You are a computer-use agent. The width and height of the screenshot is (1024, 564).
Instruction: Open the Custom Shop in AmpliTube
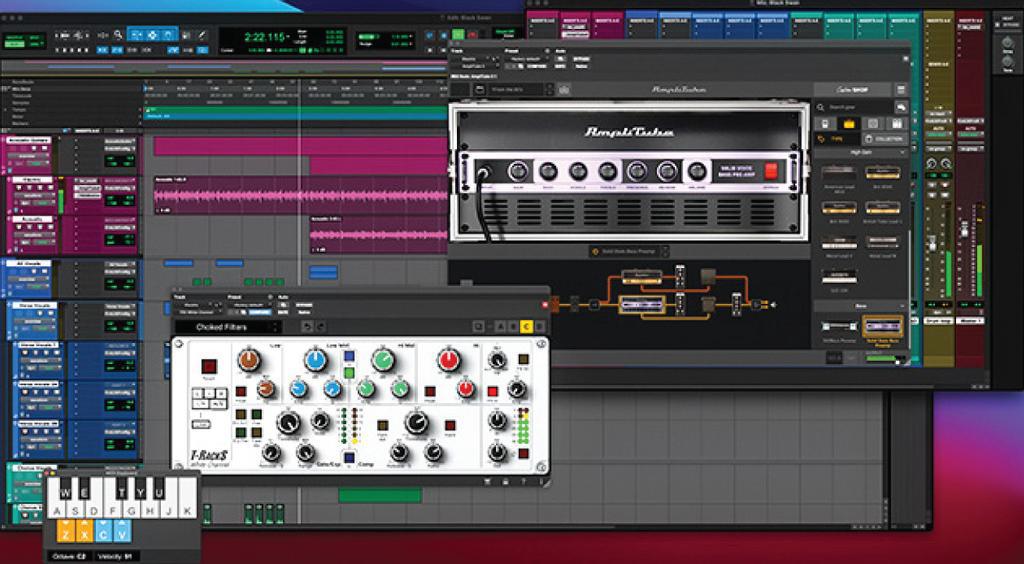point(852,89)
